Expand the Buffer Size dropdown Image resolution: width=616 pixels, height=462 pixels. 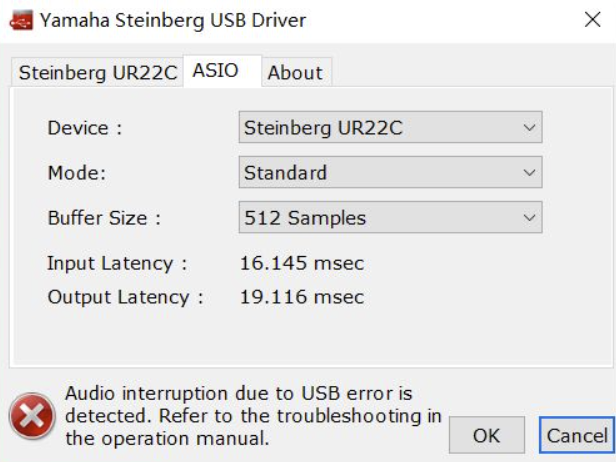390,218
